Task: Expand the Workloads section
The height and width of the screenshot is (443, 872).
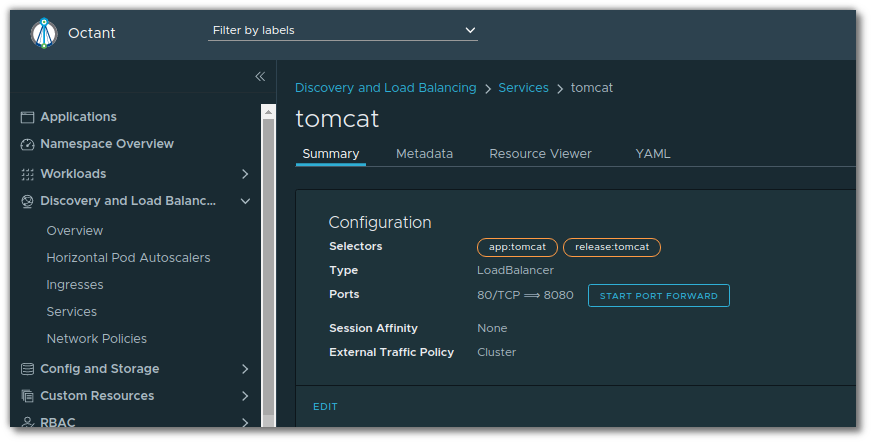Action: click(245, 174)
